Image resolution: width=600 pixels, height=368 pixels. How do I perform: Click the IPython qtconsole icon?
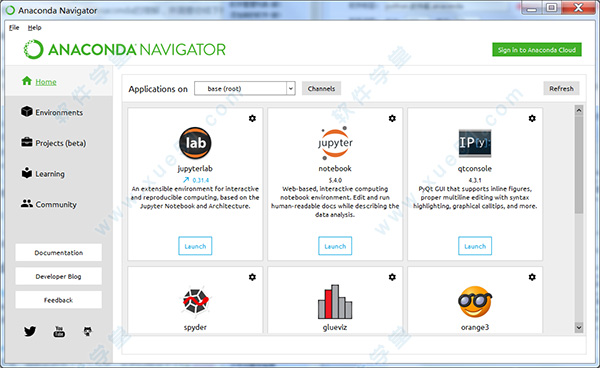[475, 143]
